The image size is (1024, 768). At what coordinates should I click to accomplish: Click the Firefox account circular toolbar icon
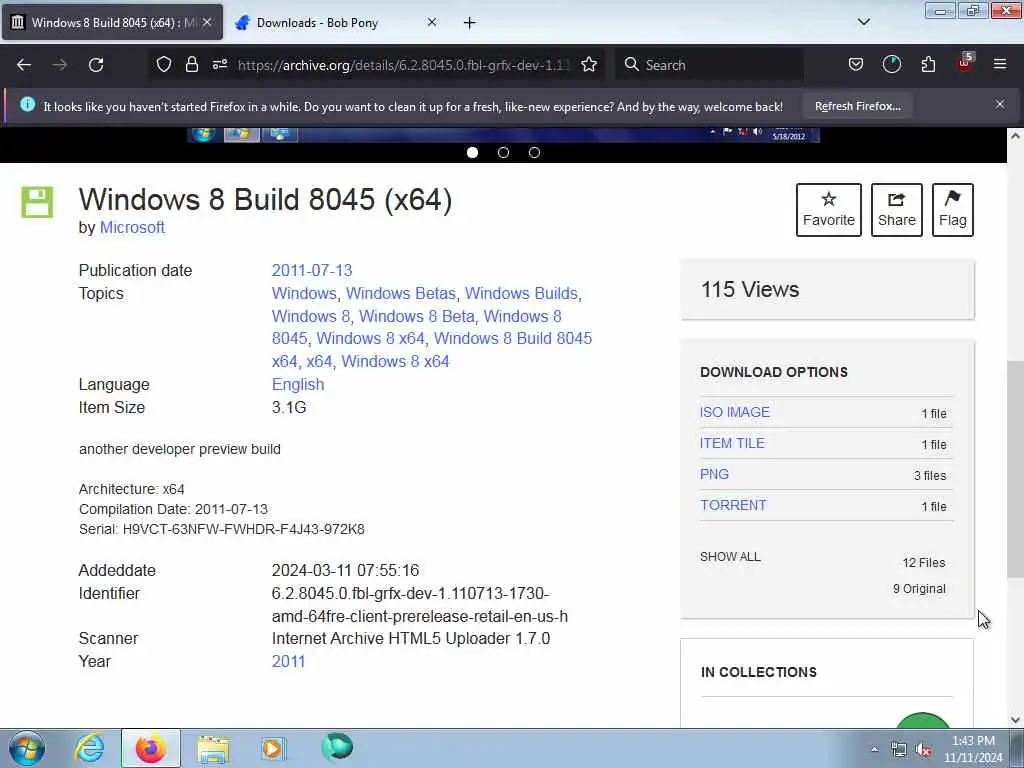coord(891,64)
